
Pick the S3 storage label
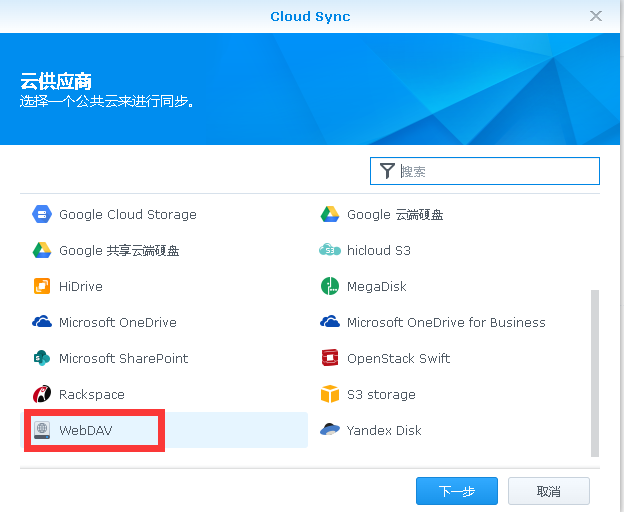[x=381, y=394]
